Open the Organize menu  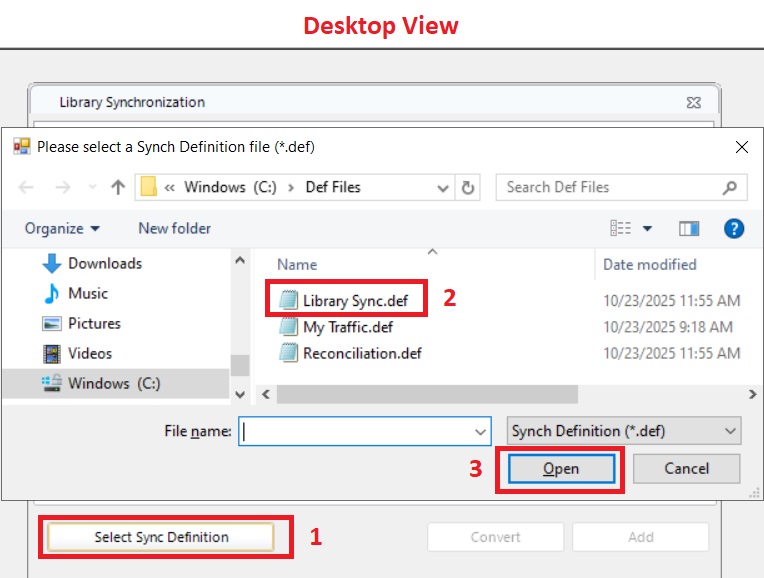click(62, 229)
